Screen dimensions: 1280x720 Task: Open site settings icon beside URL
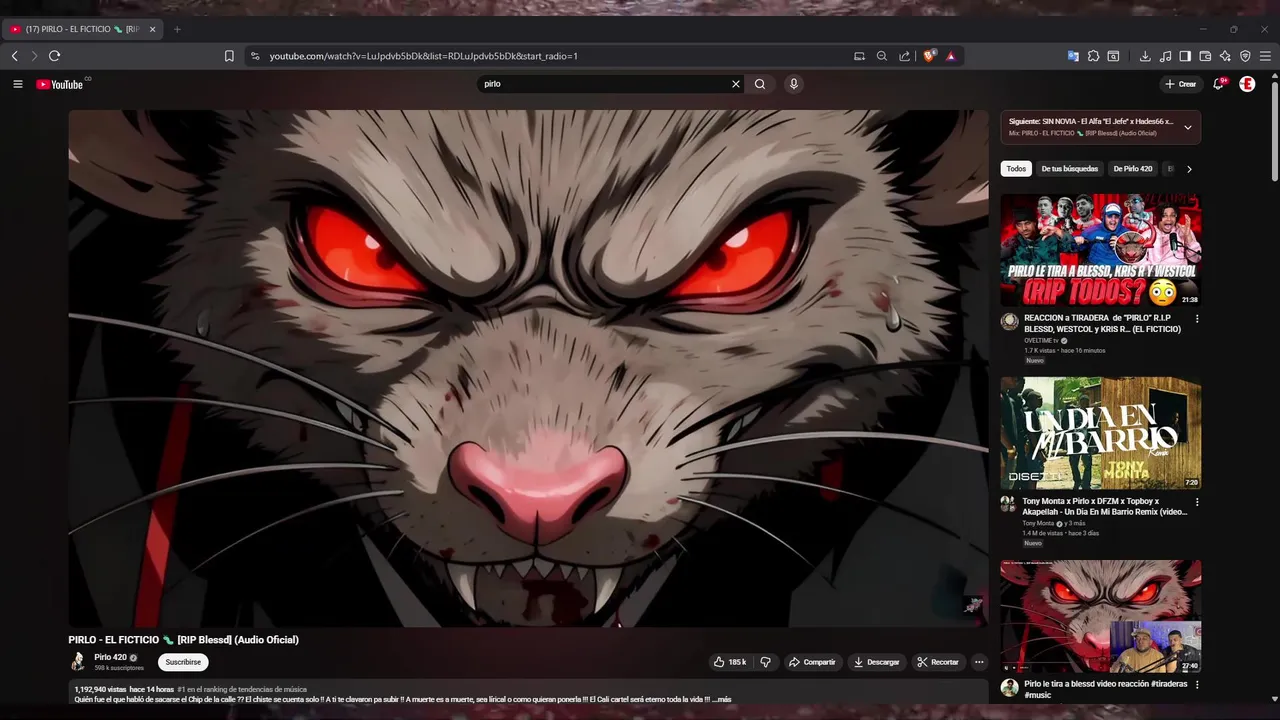click(x=255, y=56)
